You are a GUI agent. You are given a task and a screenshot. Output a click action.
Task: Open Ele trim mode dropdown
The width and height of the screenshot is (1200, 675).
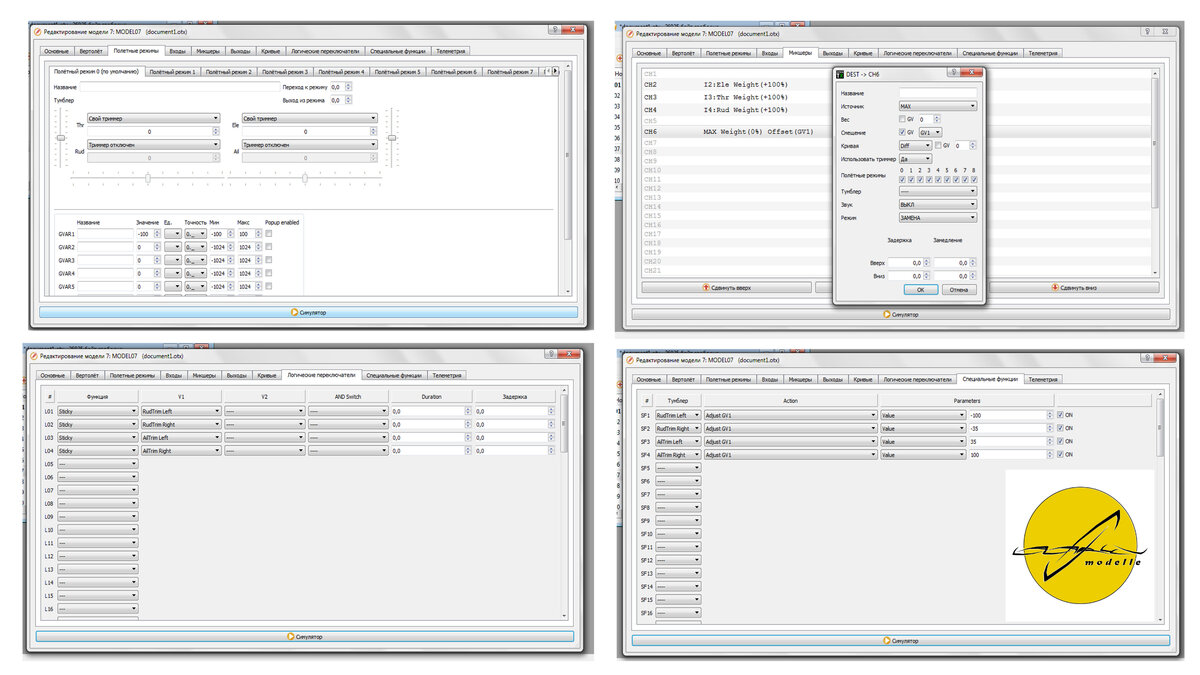tap(310, 118)
